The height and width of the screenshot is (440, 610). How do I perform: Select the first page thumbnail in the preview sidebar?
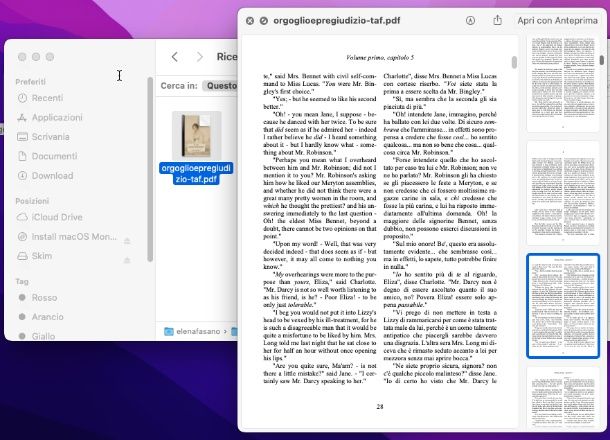pyautogui.click(x=563, y=83)
